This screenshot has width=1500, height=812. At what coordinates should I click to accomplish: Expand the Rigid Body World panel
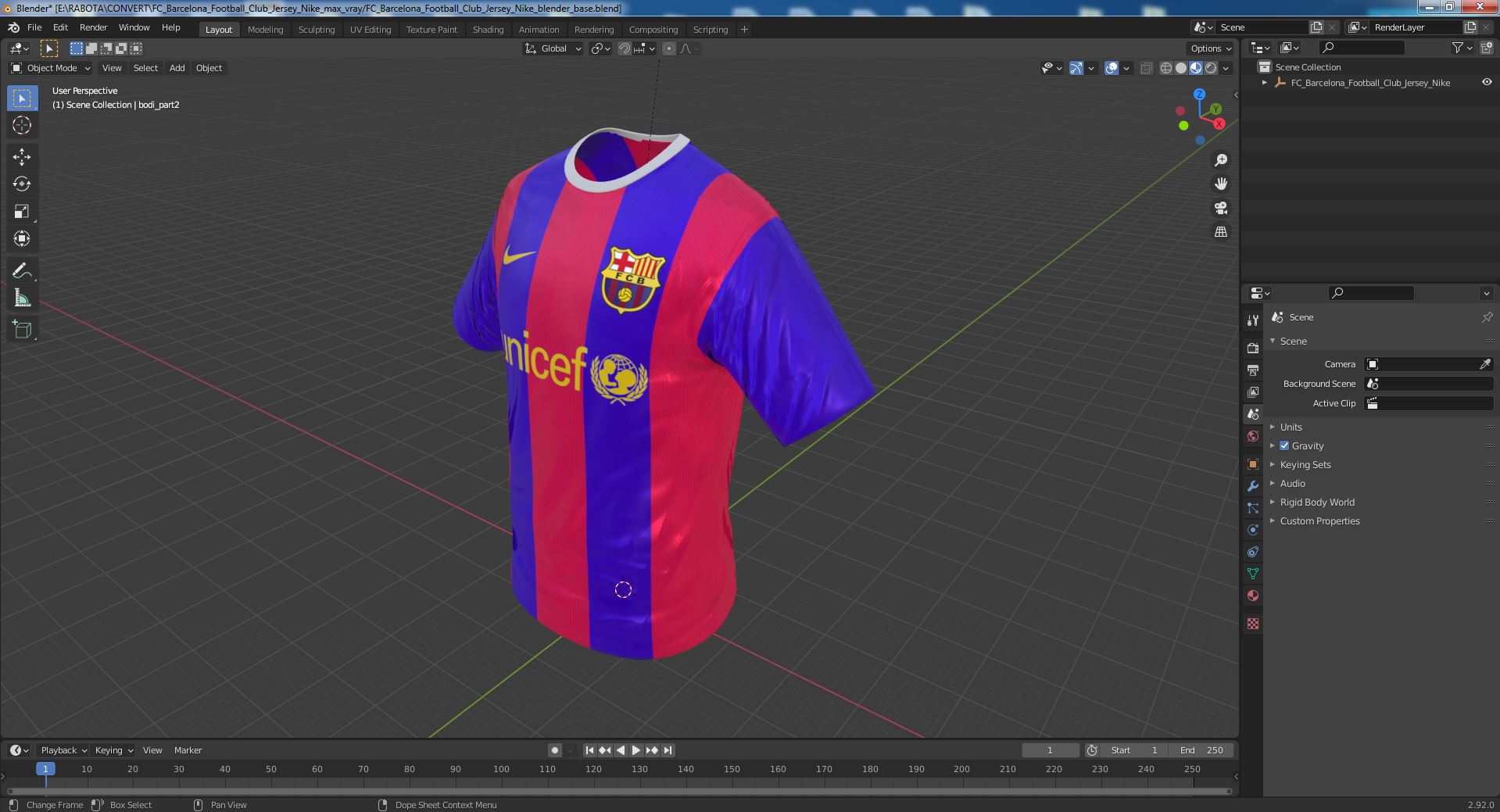click(1317, 502)
